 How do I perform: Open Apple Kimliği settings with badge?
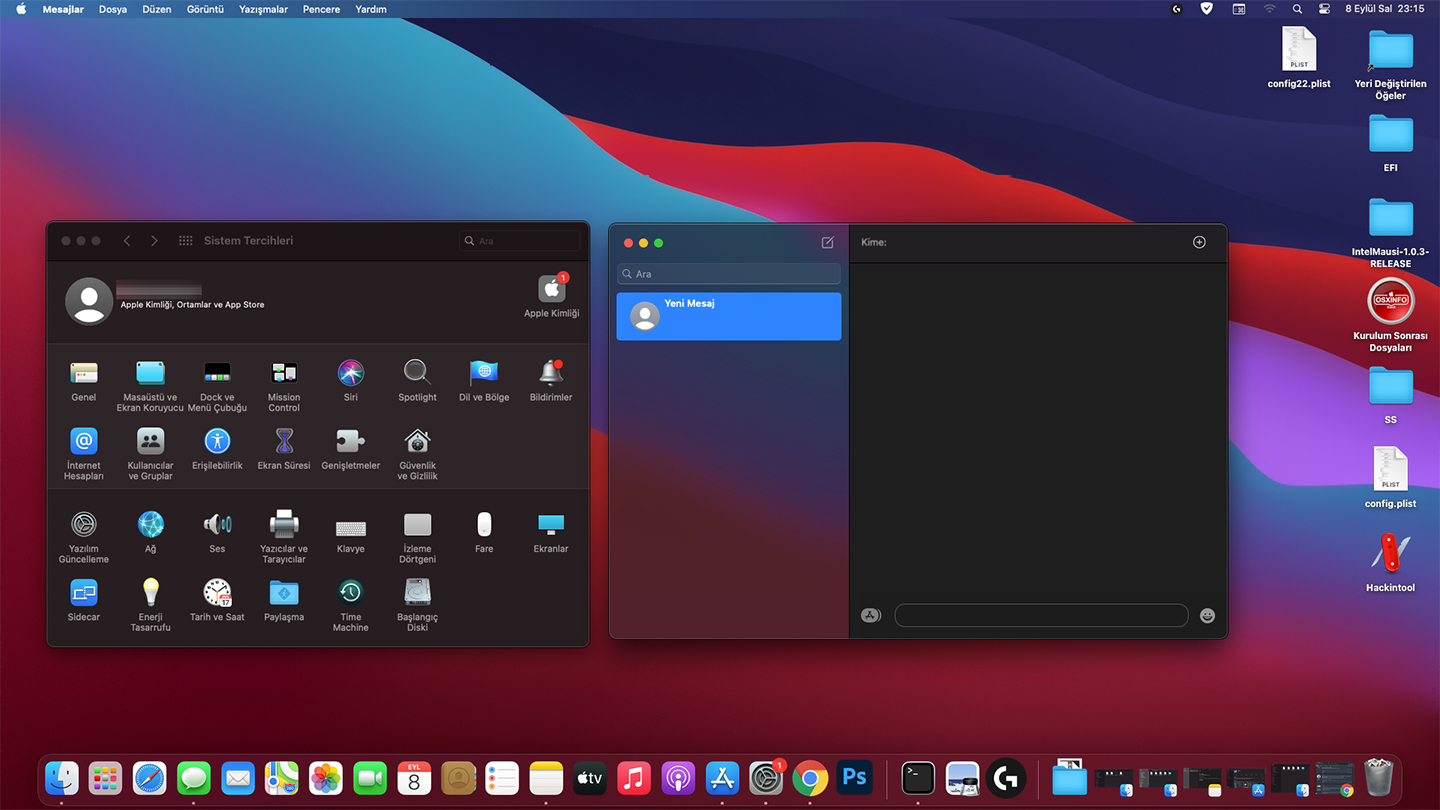pyautogui.click(x=551, y=290)
